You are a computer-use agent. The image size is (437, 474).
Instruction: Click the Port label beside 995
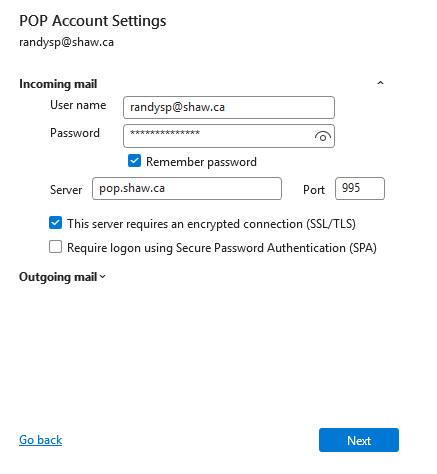coord(313,190)
